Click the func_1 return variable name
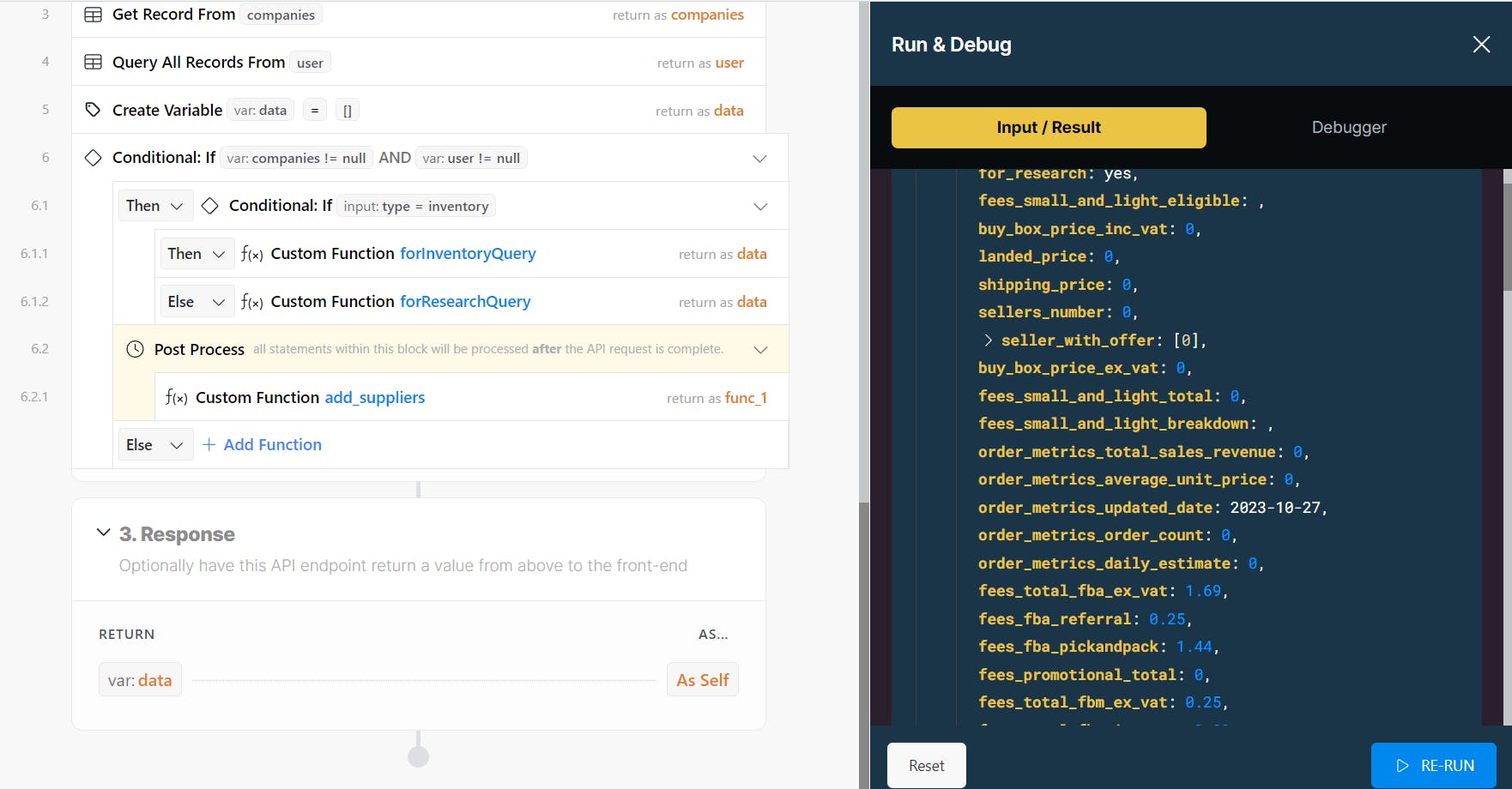Image resolution: width=1512 pixels, height=789 pixels. click(746, 398)
